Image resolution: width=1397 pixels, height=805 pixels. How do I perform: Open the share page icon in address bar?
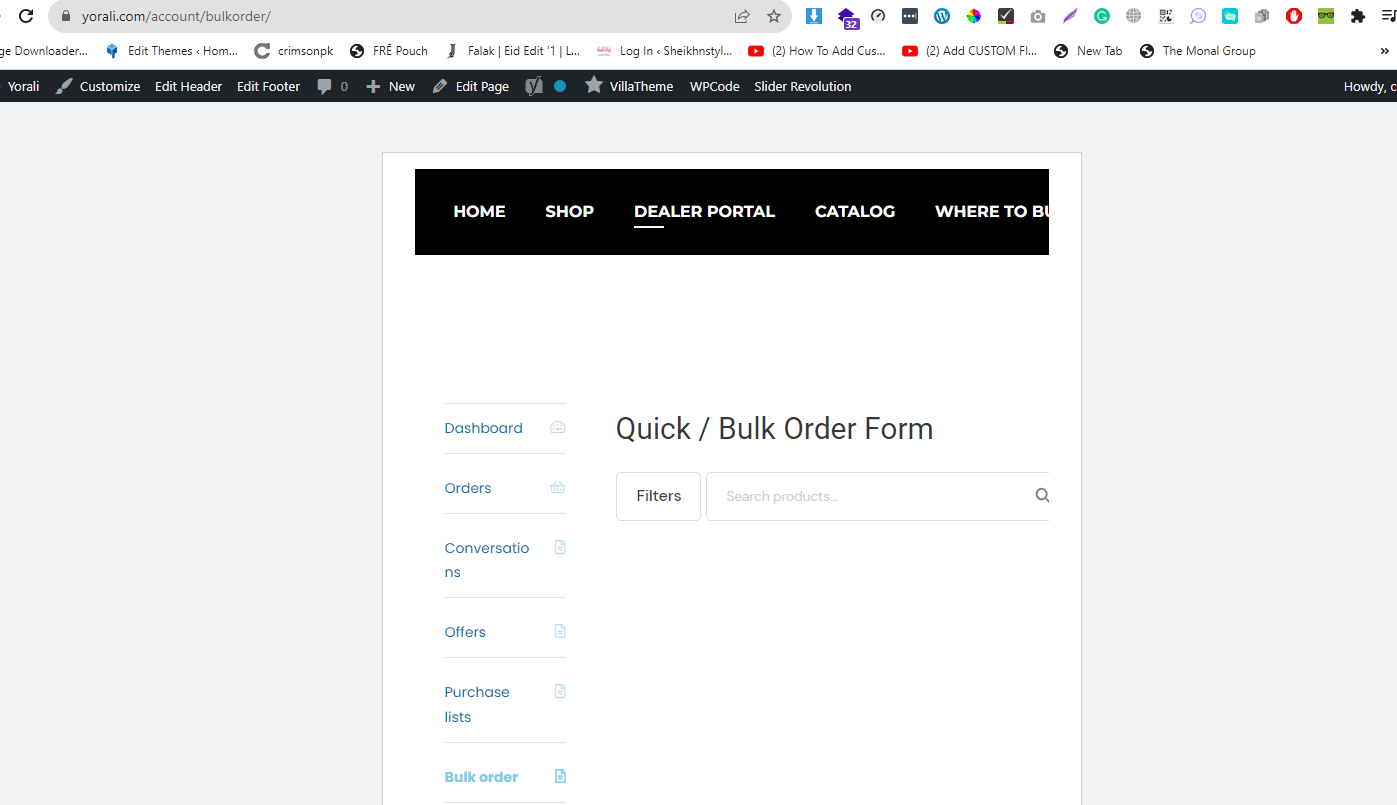click(742, 16)
